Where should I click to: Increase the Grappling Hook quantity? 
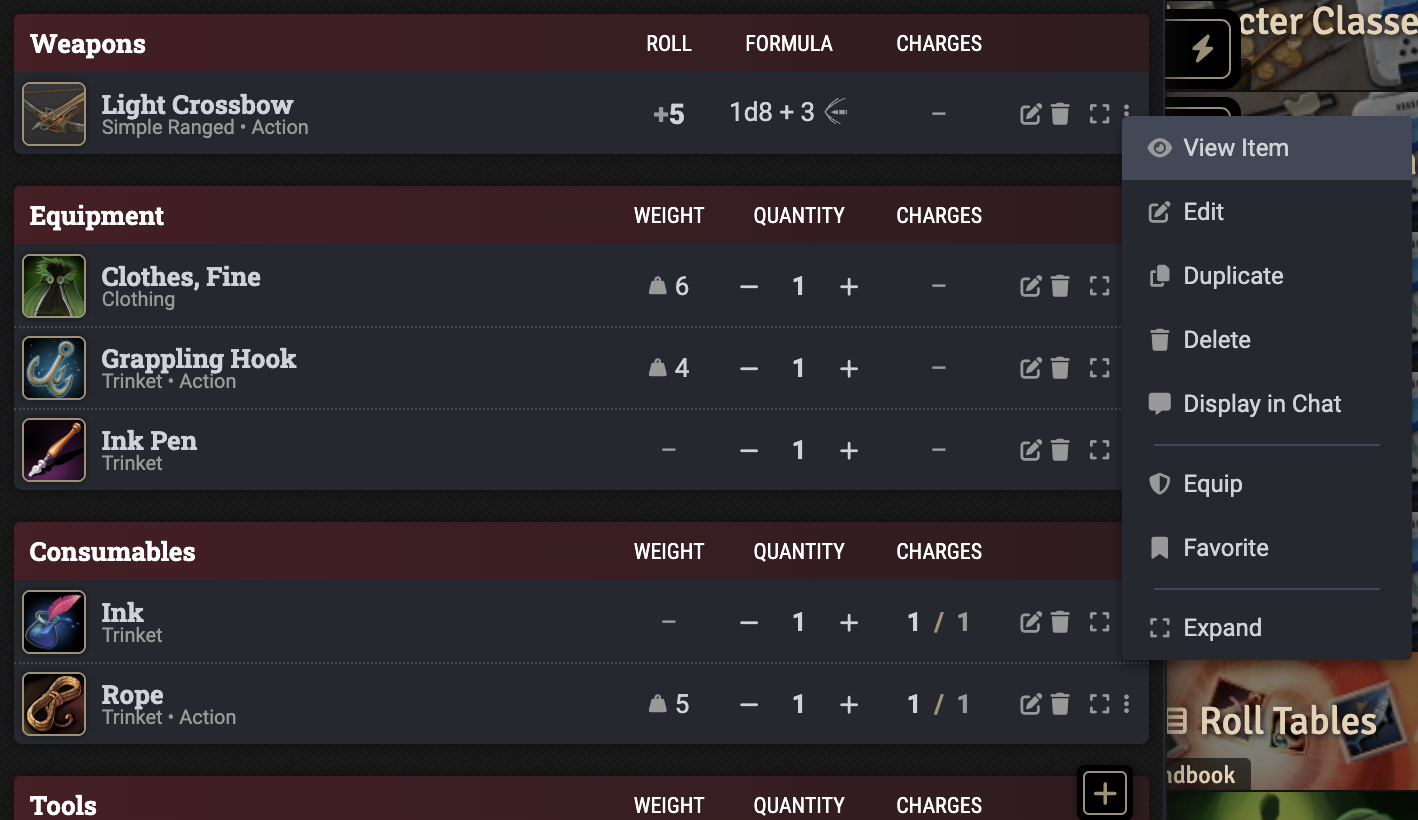pyautogui.click(x=849, y=368)
